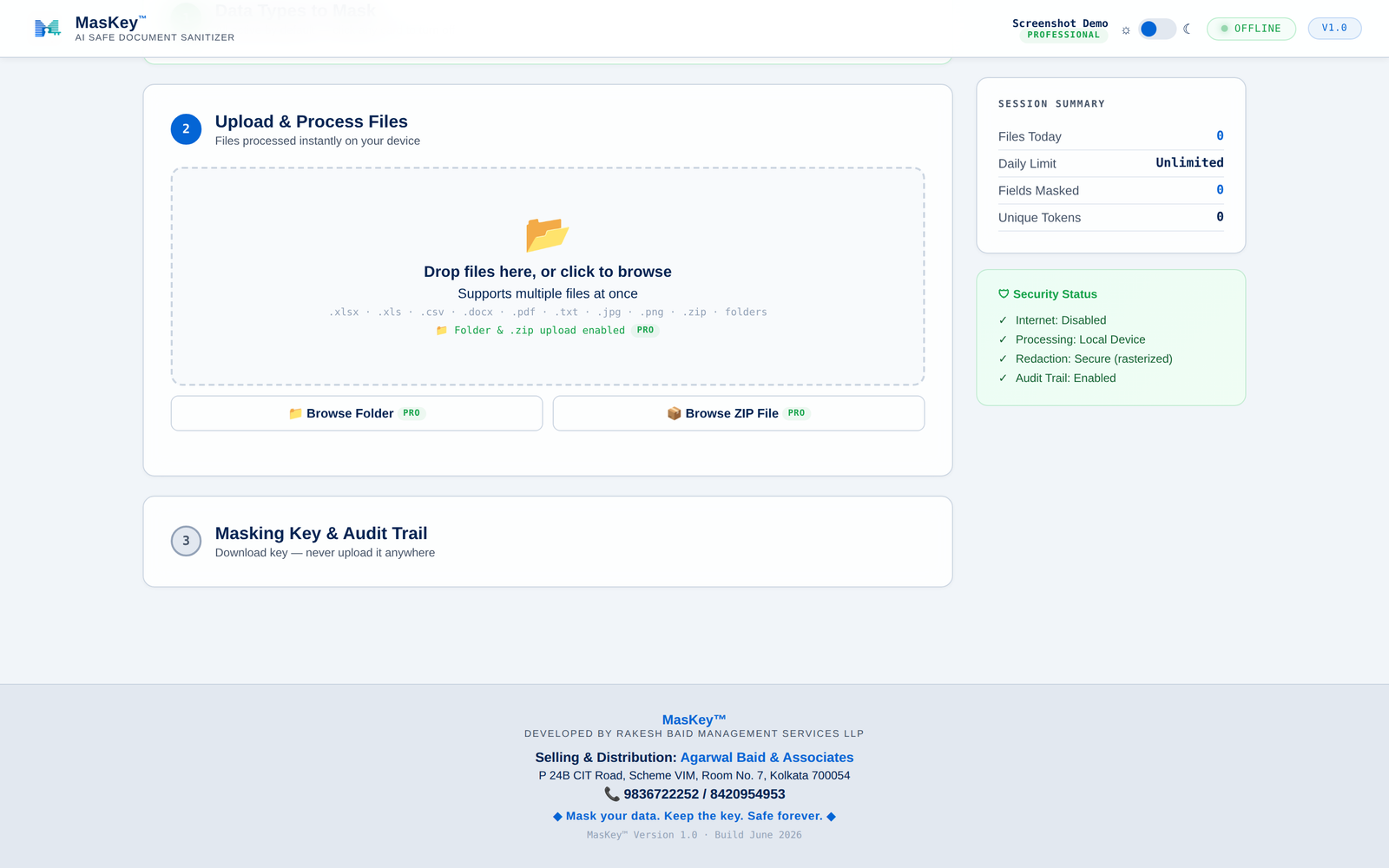Click the SESSION SUMMARY heading
The height and width of the screenshot is (868, 1389).
(x=1051, y=103)
